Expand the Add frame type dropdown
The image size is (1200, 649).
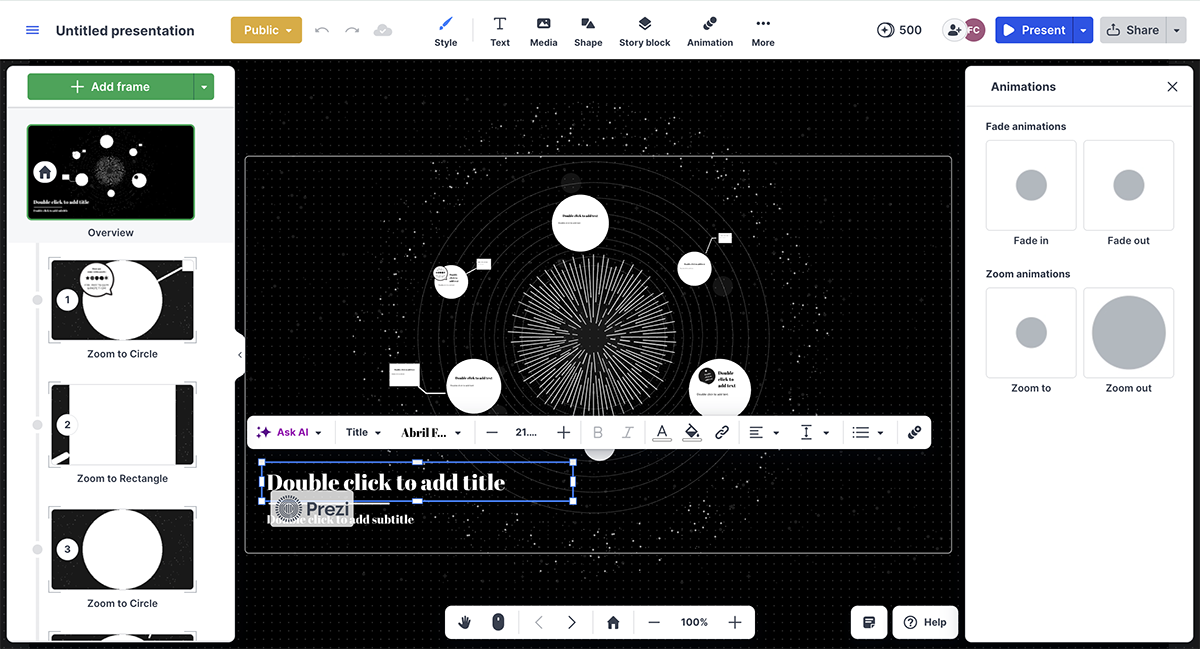pos(204,87)
